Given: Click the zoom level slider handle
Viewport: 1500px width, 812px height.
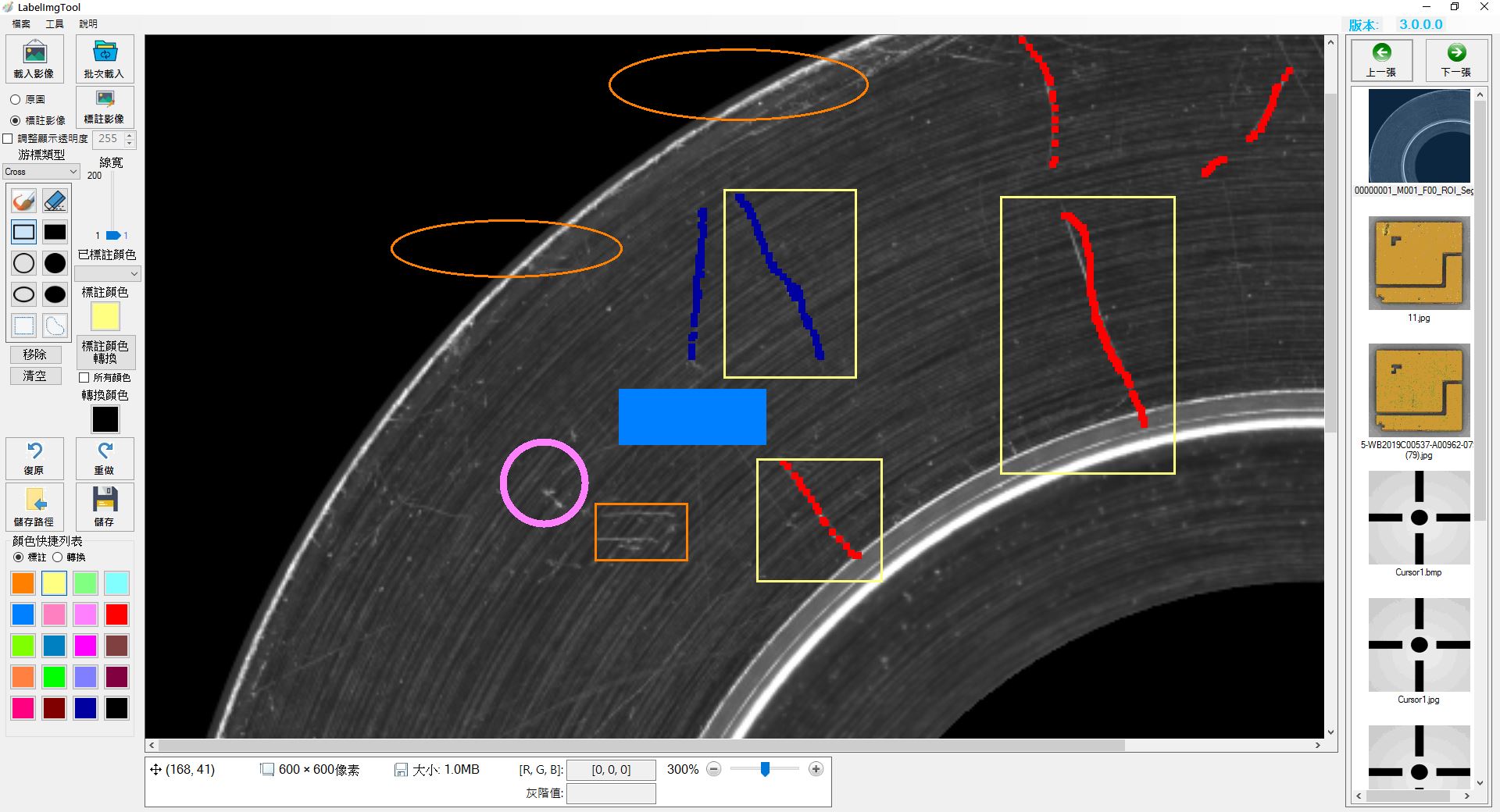Looking at the screenshot, I should (765, 769).
